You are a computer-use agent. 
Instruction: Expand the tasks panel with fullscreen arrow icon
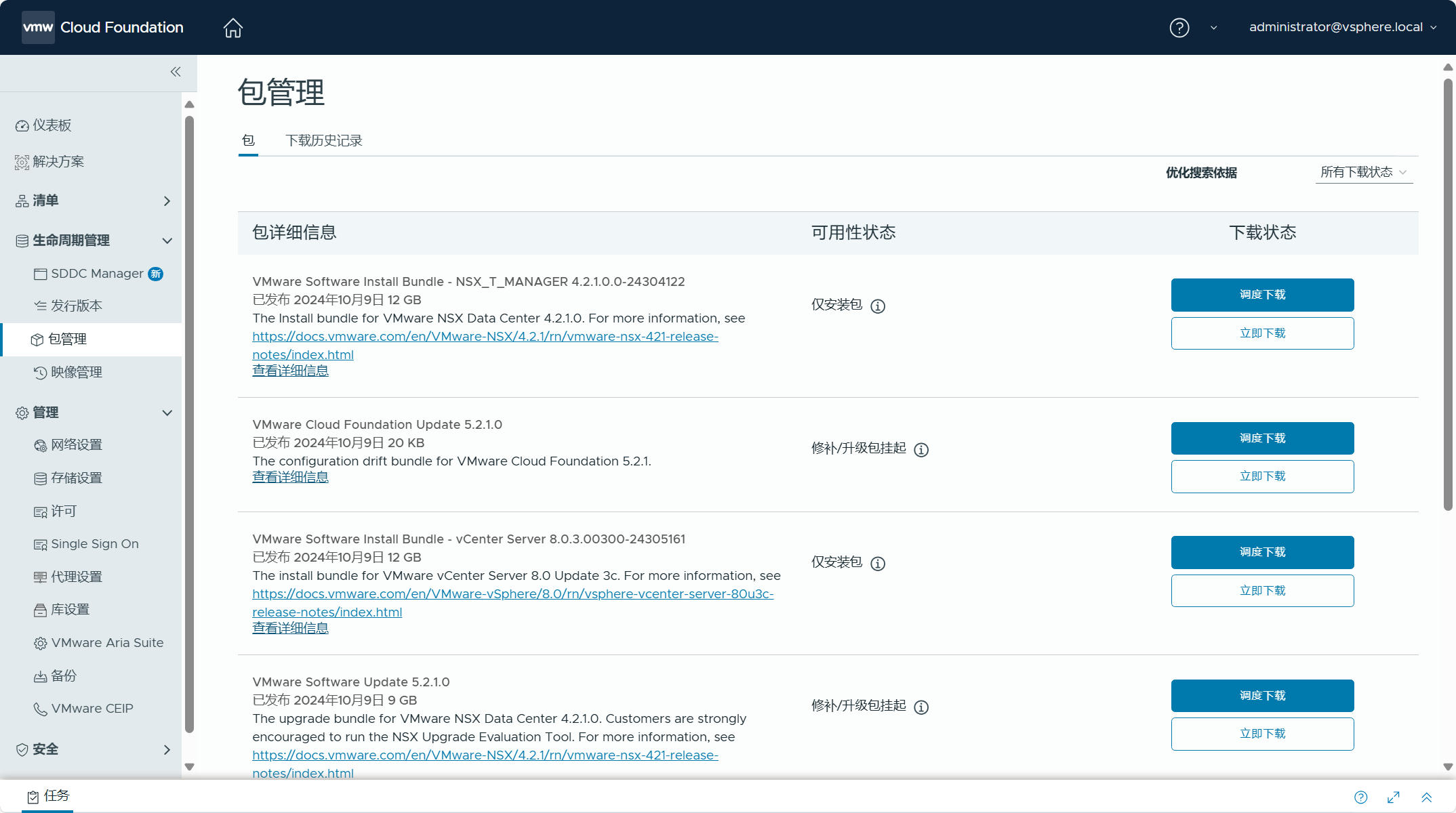(x=1394, y=797)
